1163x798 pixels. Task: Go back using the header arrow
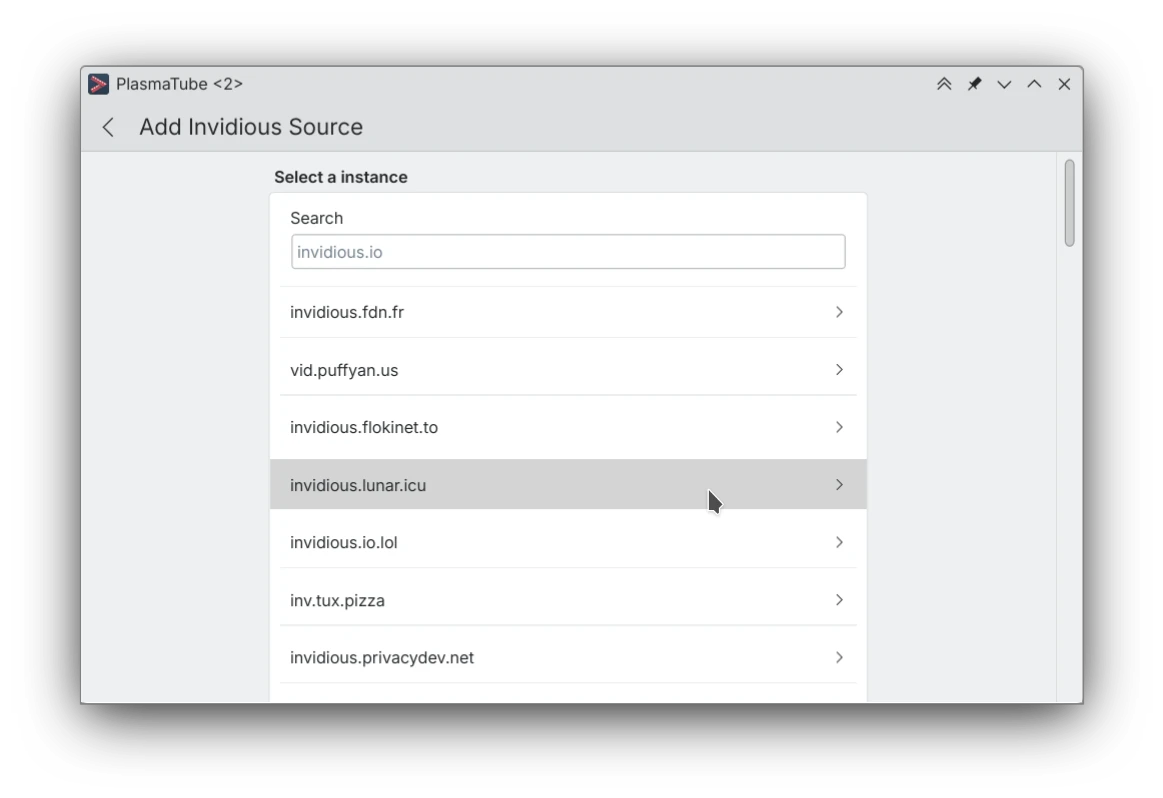tap(108, 127)
